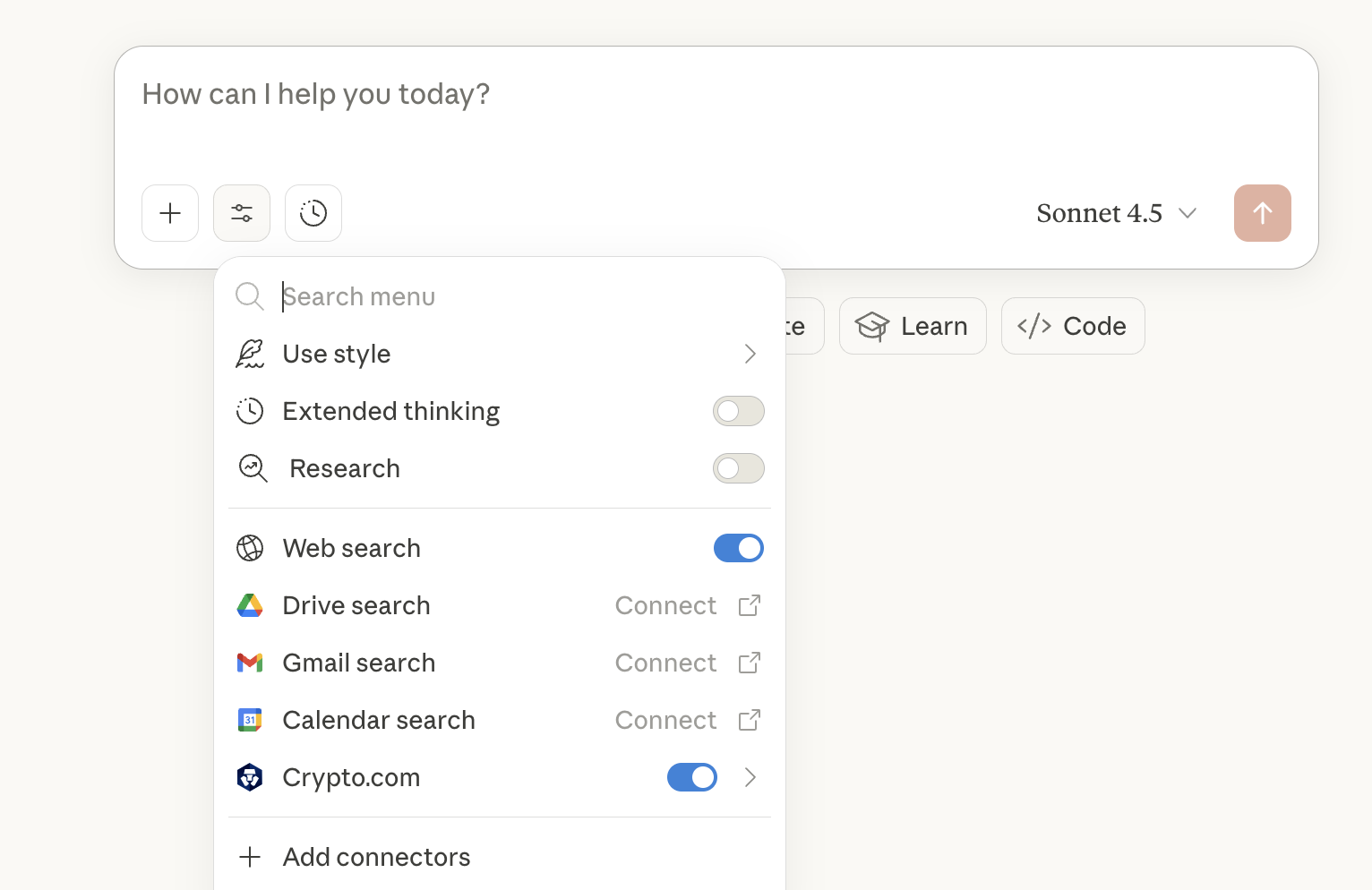Click the Google Calendar icon
1372x890 pixels.
pos(250,720)
